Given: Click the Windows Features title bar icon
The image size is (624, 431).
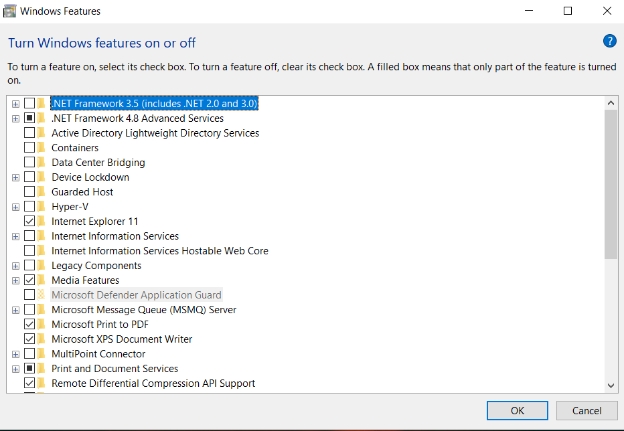Looking at the screenshot, I should coord(9,11).
